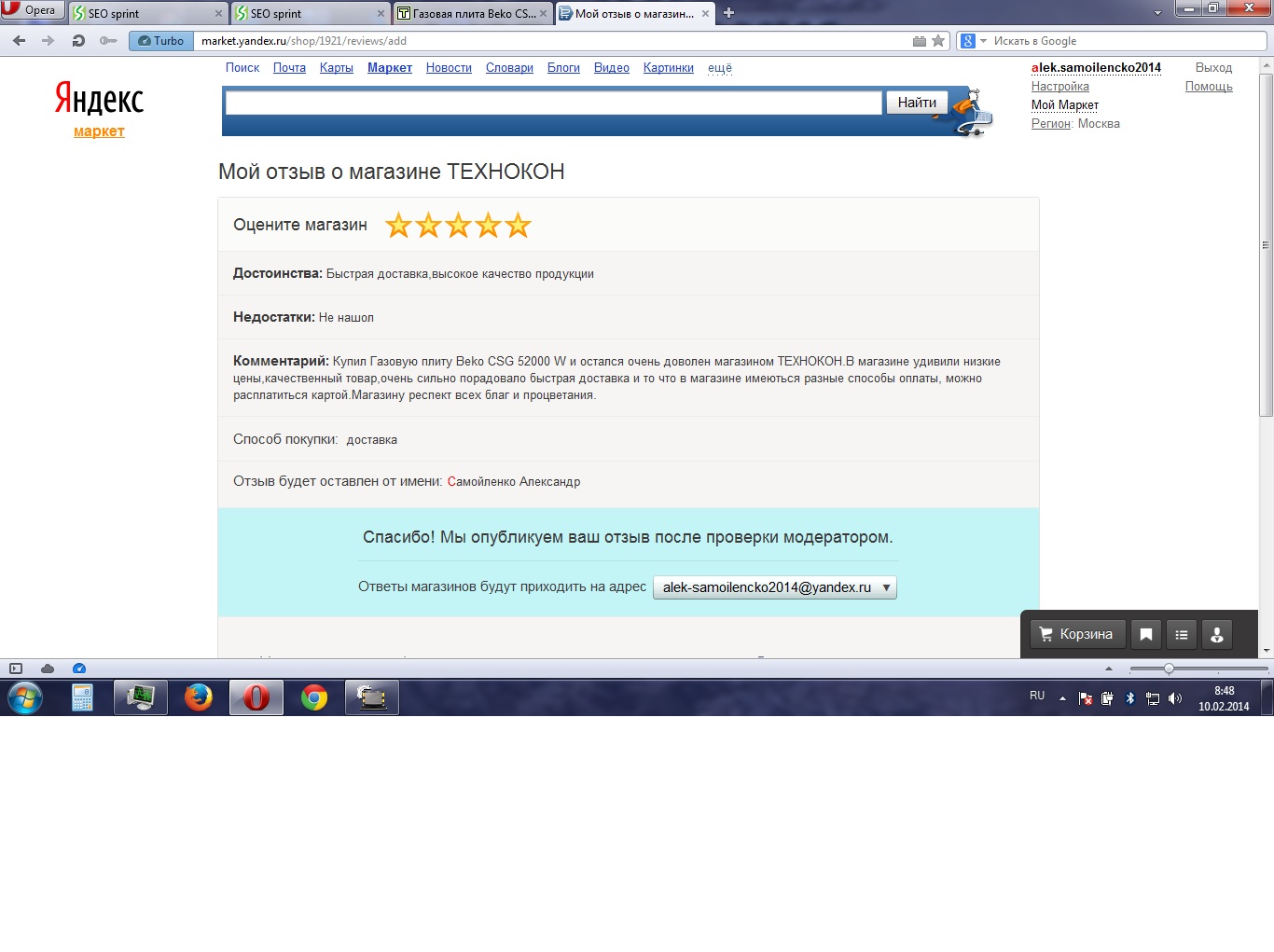Open the Chrome taskbar icon
The width and height of the screenshot is (1274, 952).
(314, 697)
